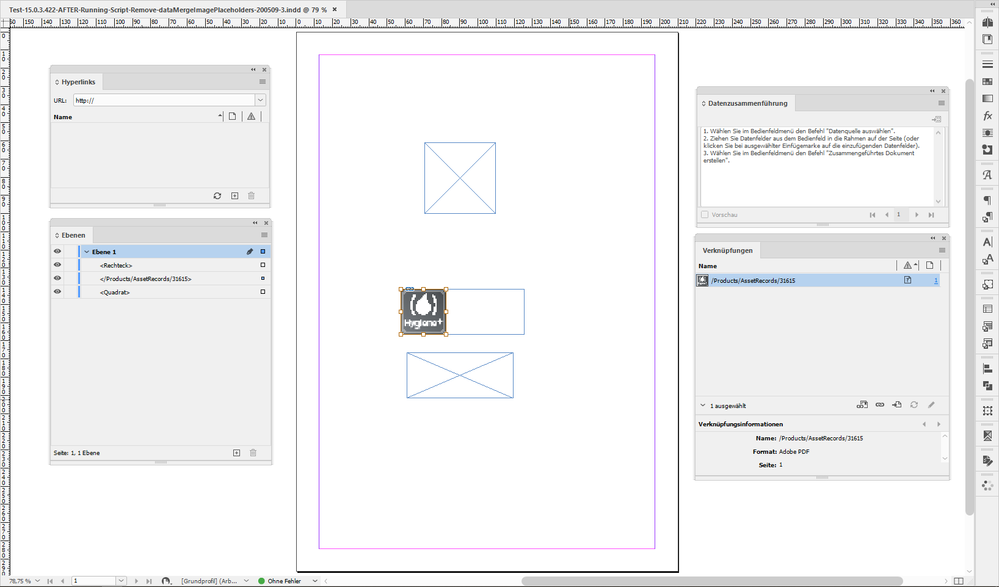Image resolution: width=999 pixels, height=587 pixels.
Task: Hide the Quadrat object eye icon
Action: tap(57, 292)
